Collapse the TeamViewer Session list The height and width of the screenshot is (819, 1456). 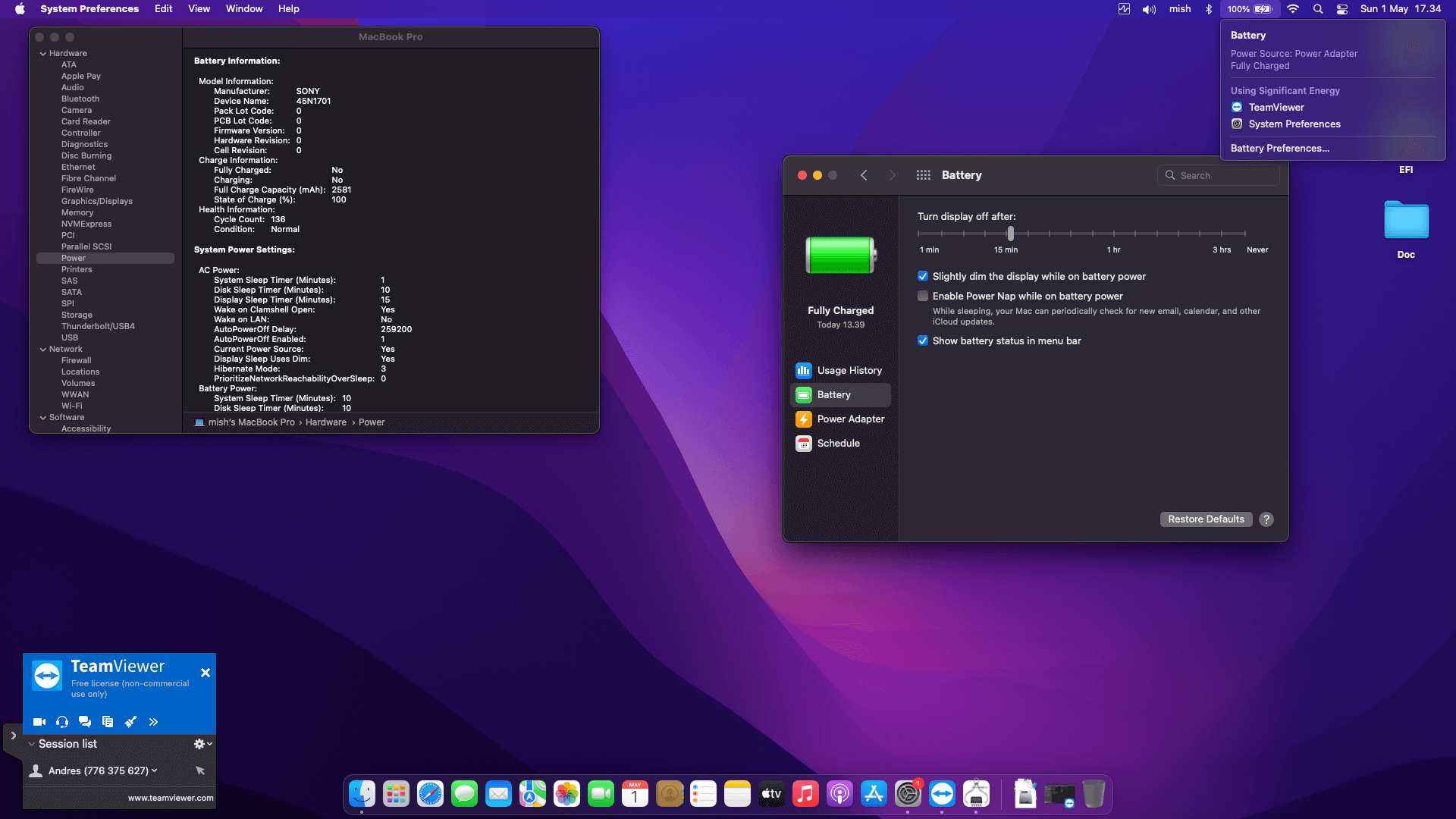(32, 744)
